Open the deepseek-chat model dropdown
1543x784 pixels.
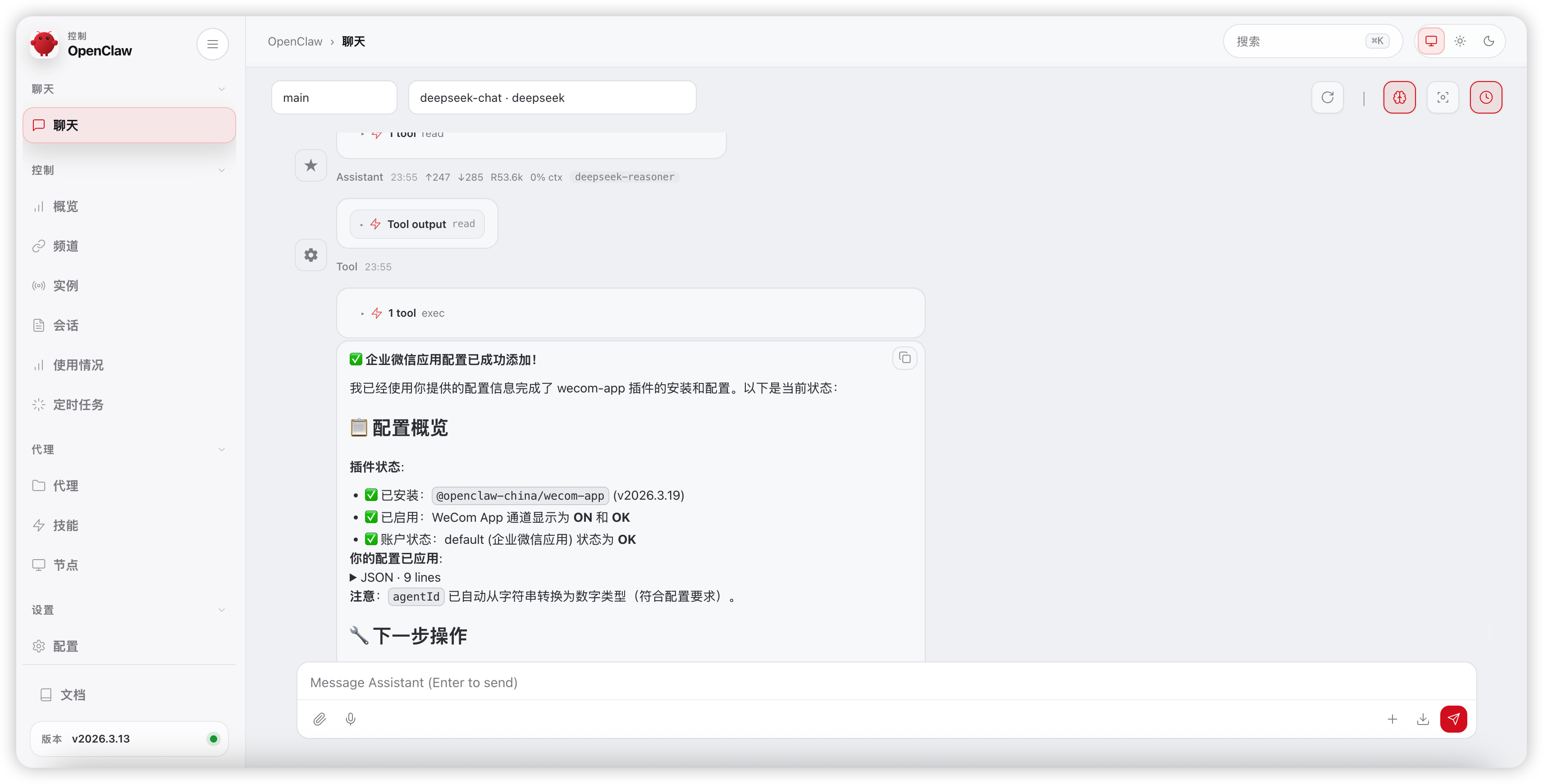coord(552,98)
